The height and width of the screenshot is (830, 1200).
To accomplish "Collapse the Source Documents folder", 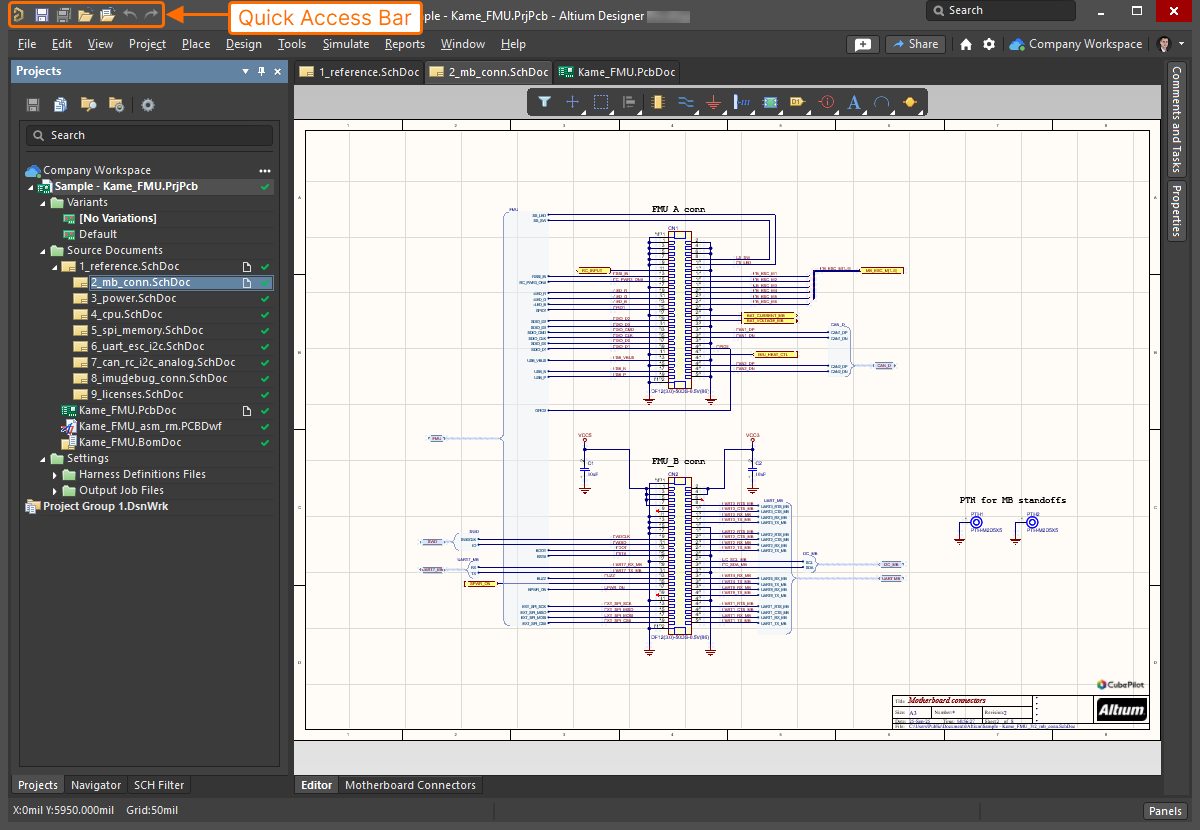I will (x=43, y=251).
